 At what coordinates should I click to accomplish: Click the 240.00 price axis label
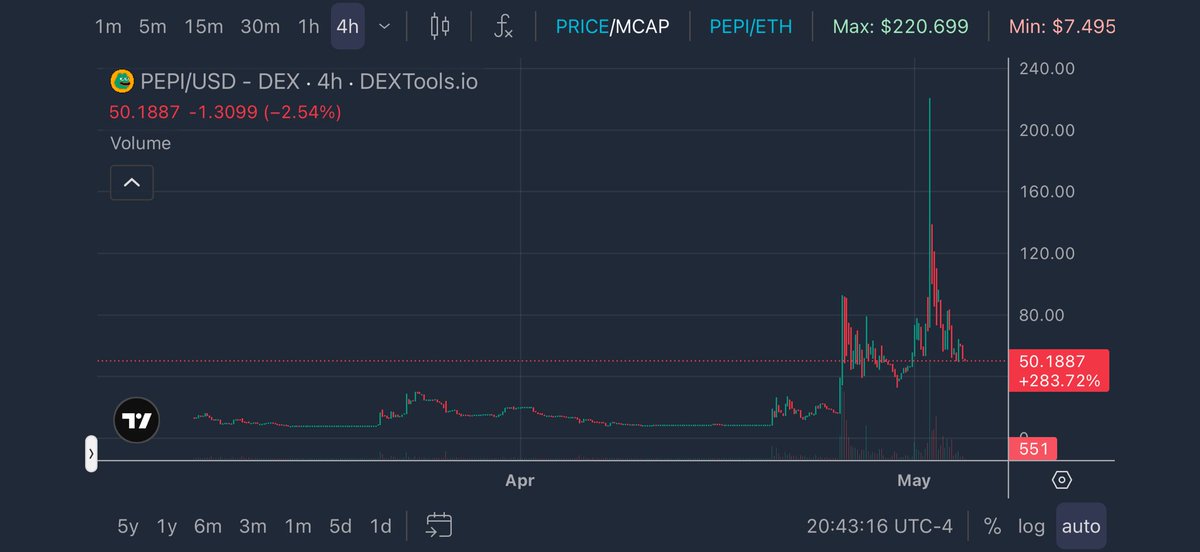(x=1047, y=68)
